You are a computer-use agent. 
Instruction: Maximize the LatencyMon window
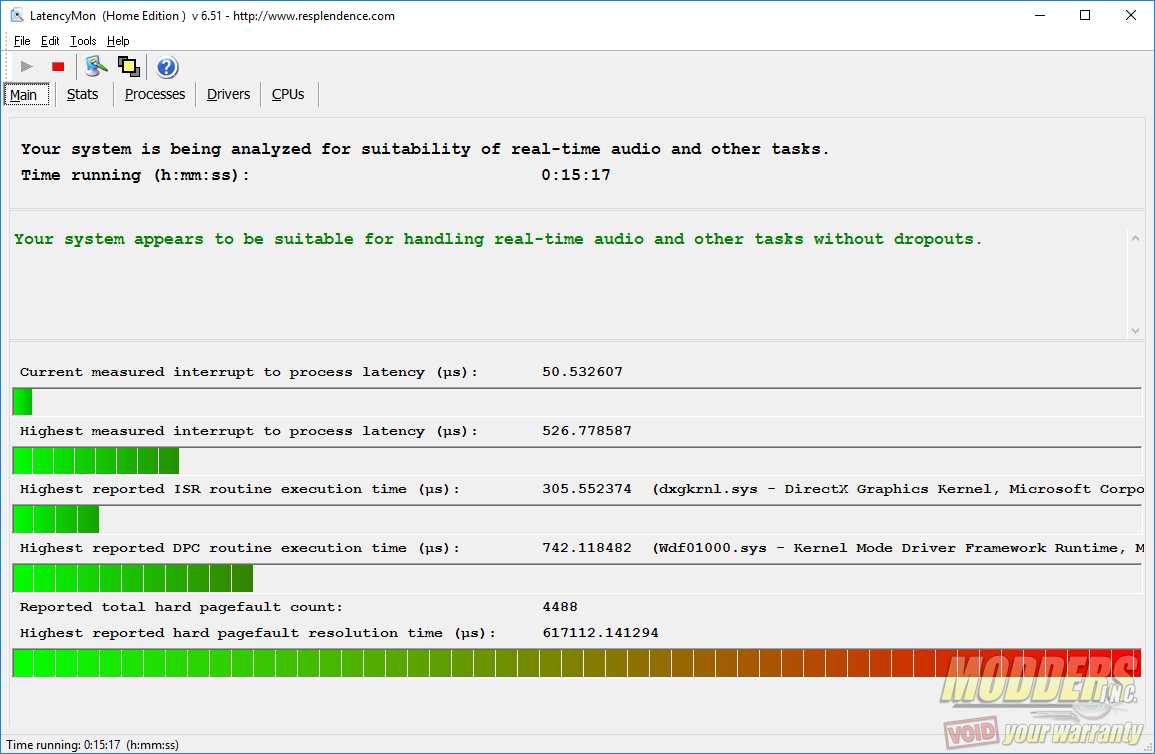point(1085,15)
